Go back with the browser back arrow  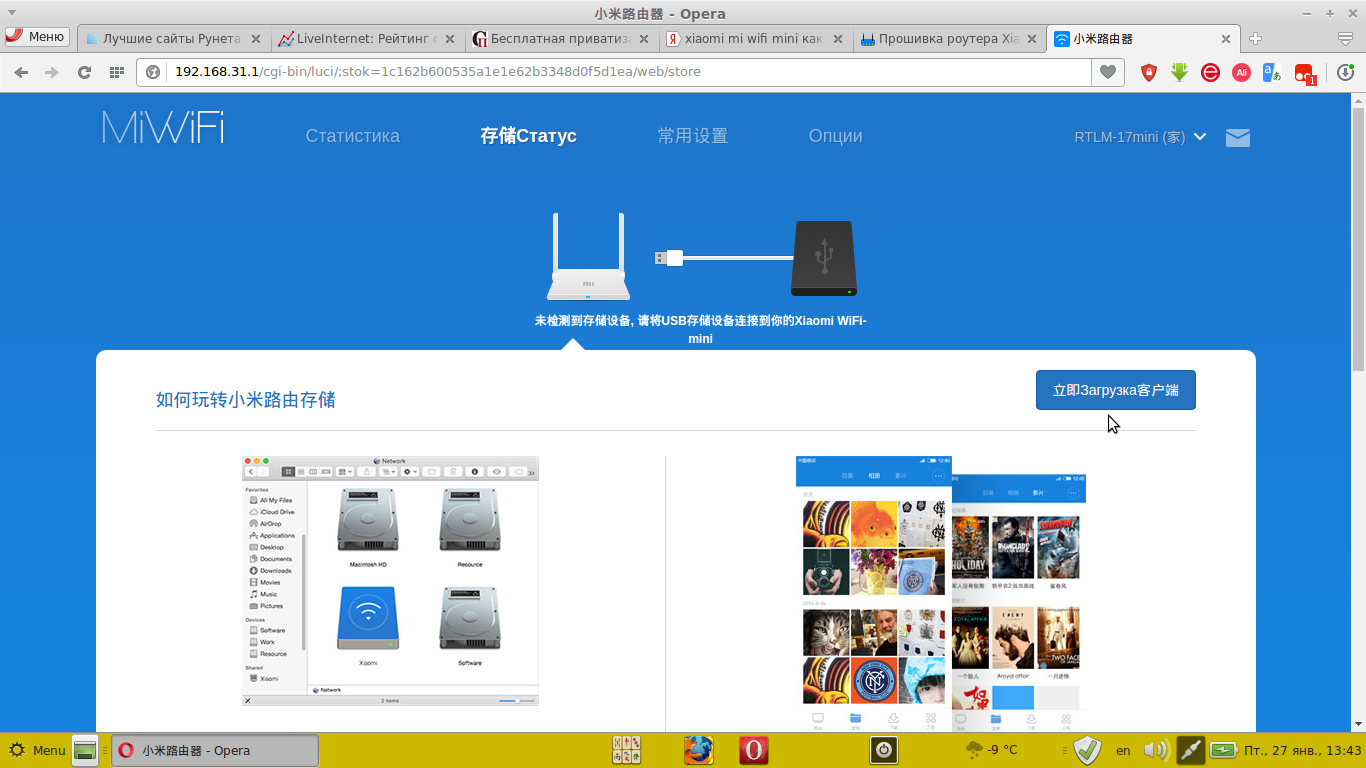coord(21,72)
